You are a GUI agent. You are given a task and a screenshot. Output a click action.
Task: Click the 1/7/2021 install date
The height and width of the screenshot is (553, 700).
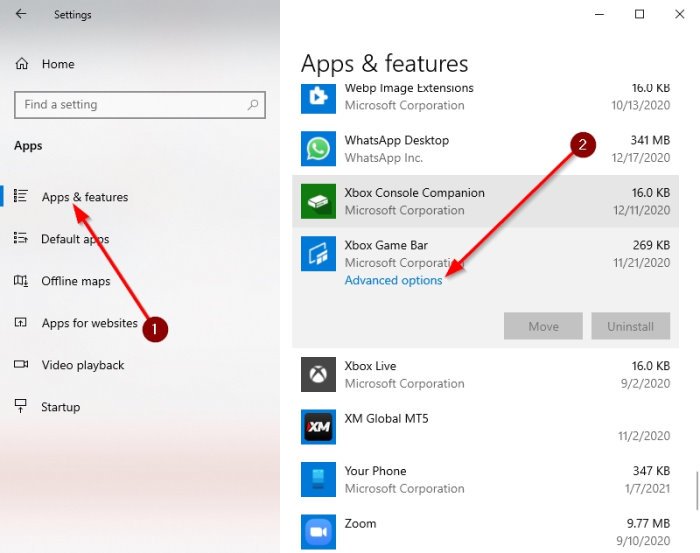[x=647, y=488]
